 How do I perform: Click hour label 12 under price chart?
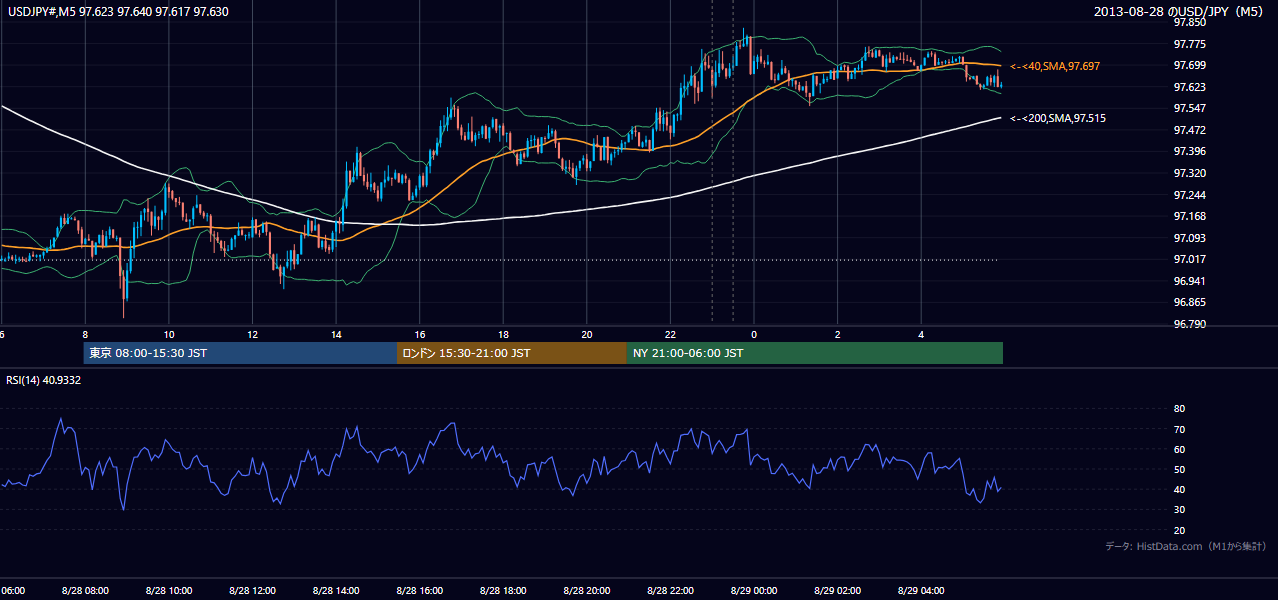tap(252, 334)
